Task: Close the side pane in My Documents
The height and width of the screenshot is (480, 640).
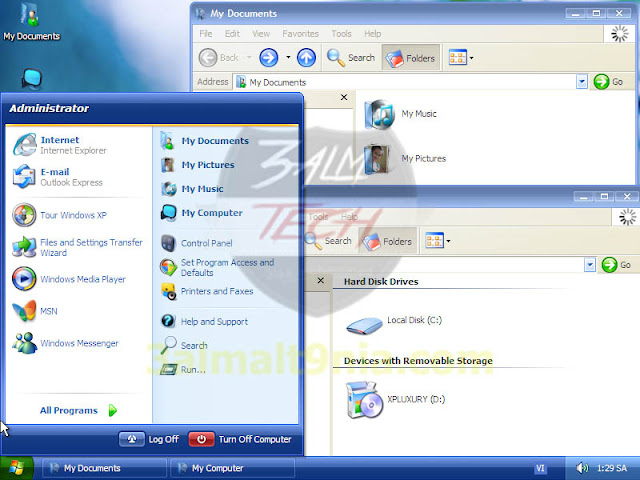Action: click(x=344, y=97)
